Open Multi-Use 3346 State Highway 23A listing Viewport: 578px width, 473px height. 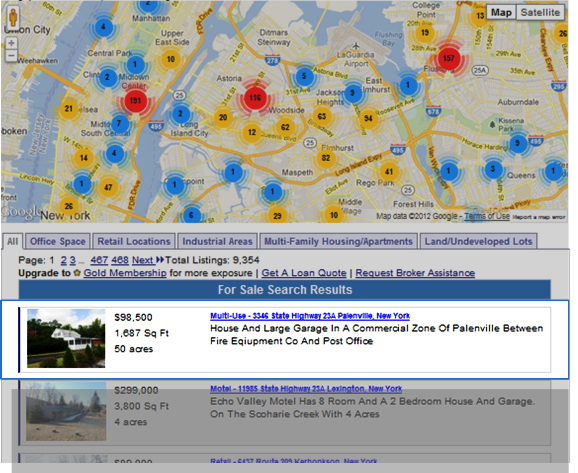310,316
